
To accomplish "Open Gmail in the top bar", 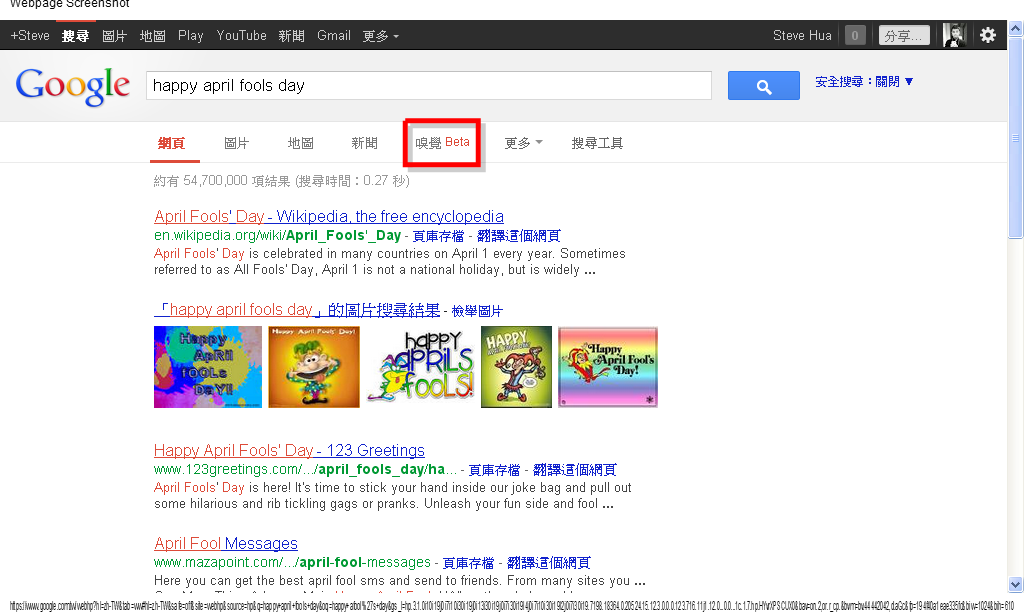I will (334, 35).
